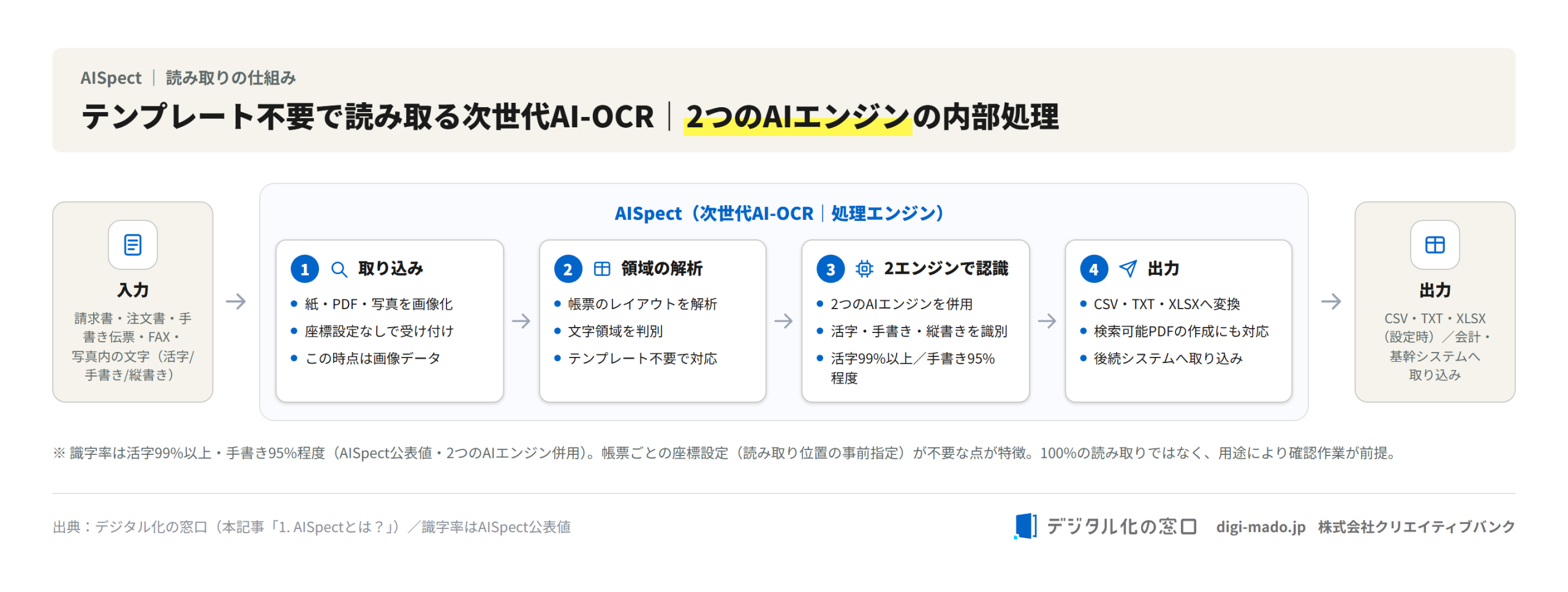Click the text 紙・PDF・写真を画像化
The width and height of the screenshot is (1568, 592).
379,304
